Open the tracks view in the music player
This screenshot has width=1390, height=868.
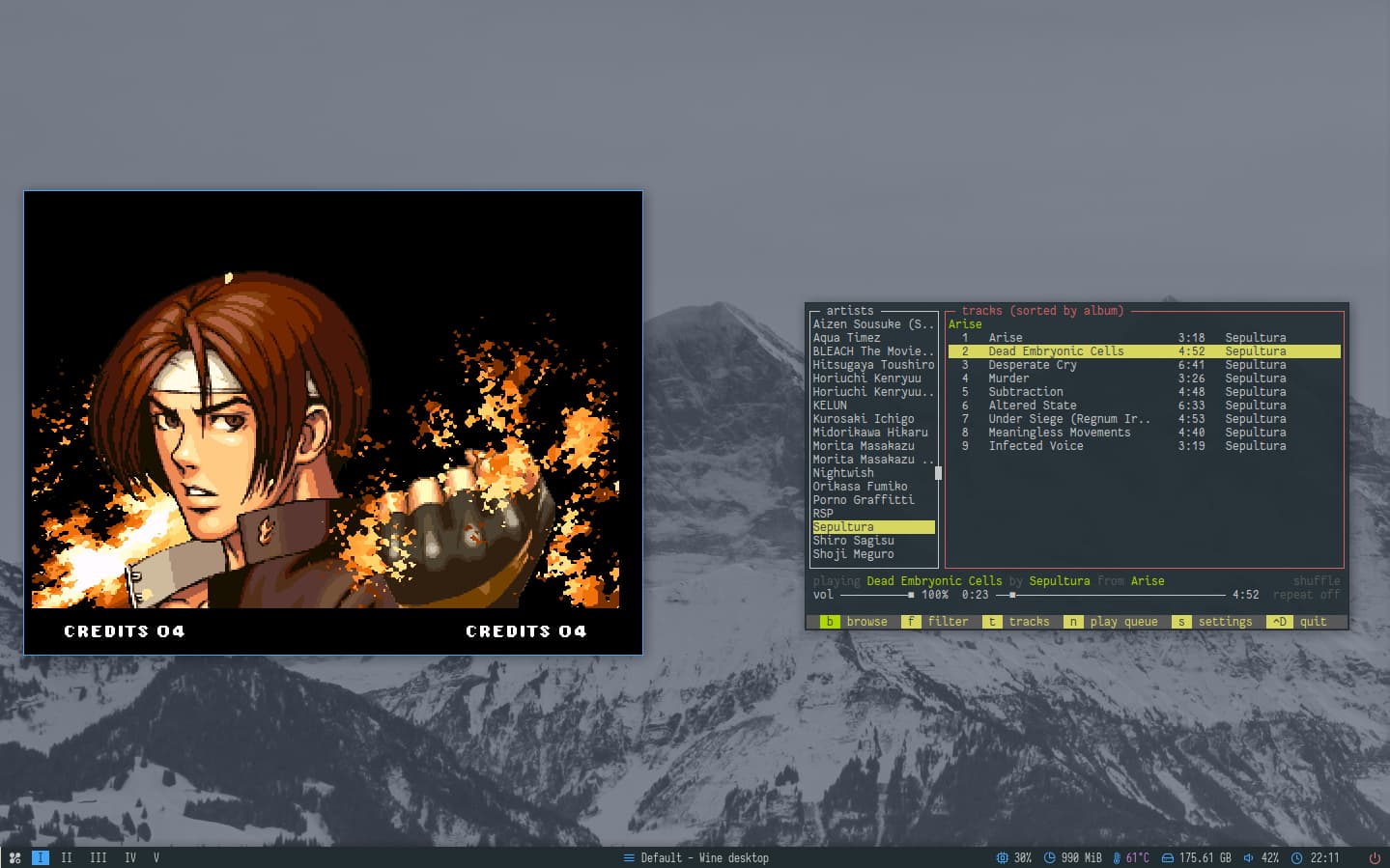coord(1017,622)
